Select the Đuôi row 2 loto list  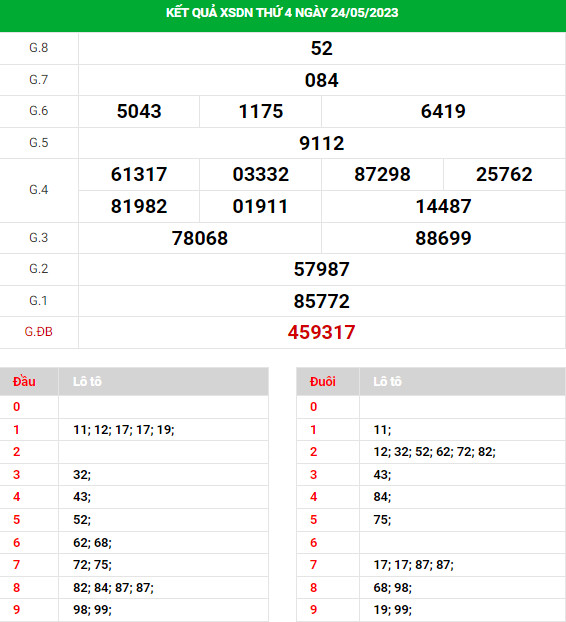click(434, 452)
